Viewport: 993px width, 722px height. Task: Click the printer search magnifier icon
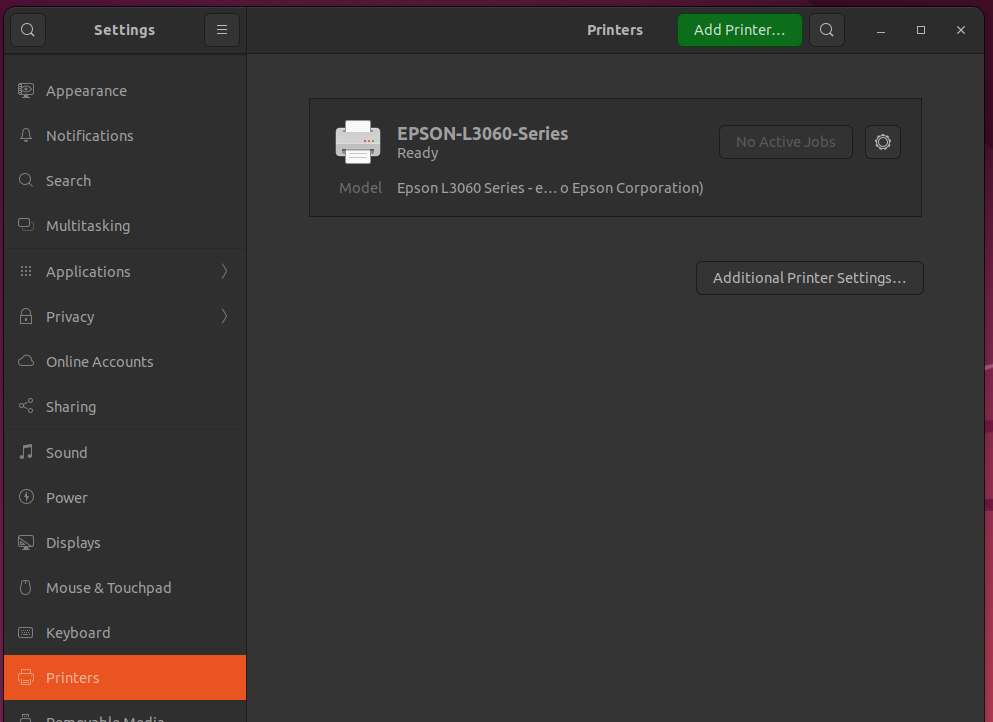(826, 30)
